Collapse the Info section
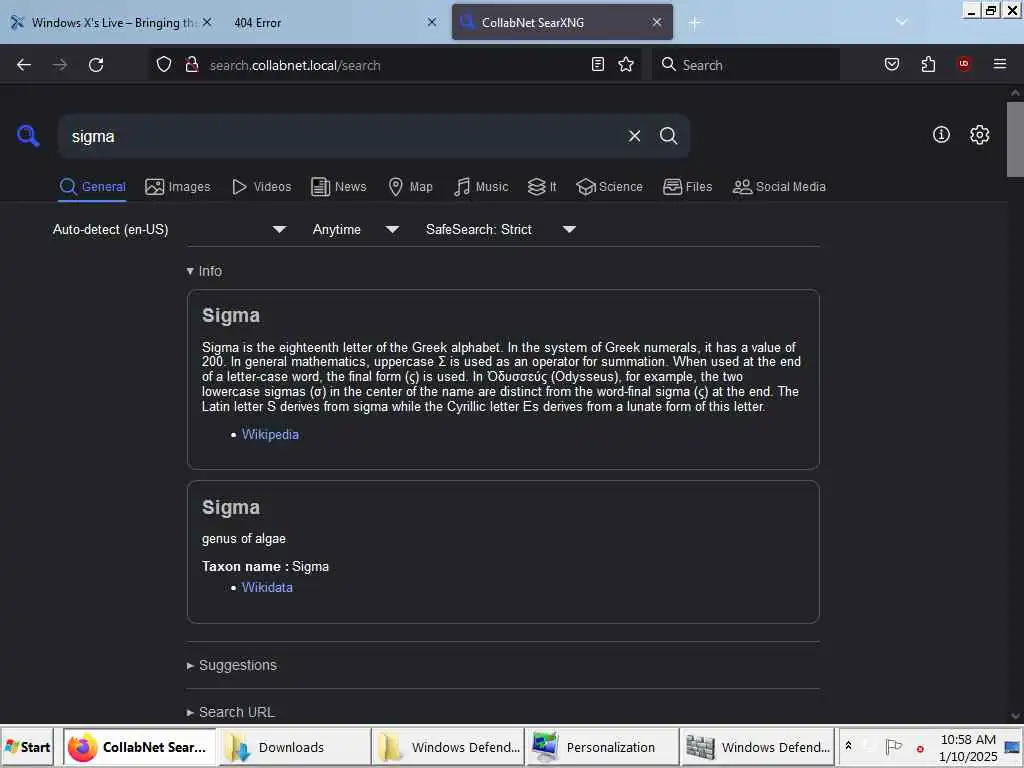This screenshot has height=768, width=1024. tap(204, 271)
